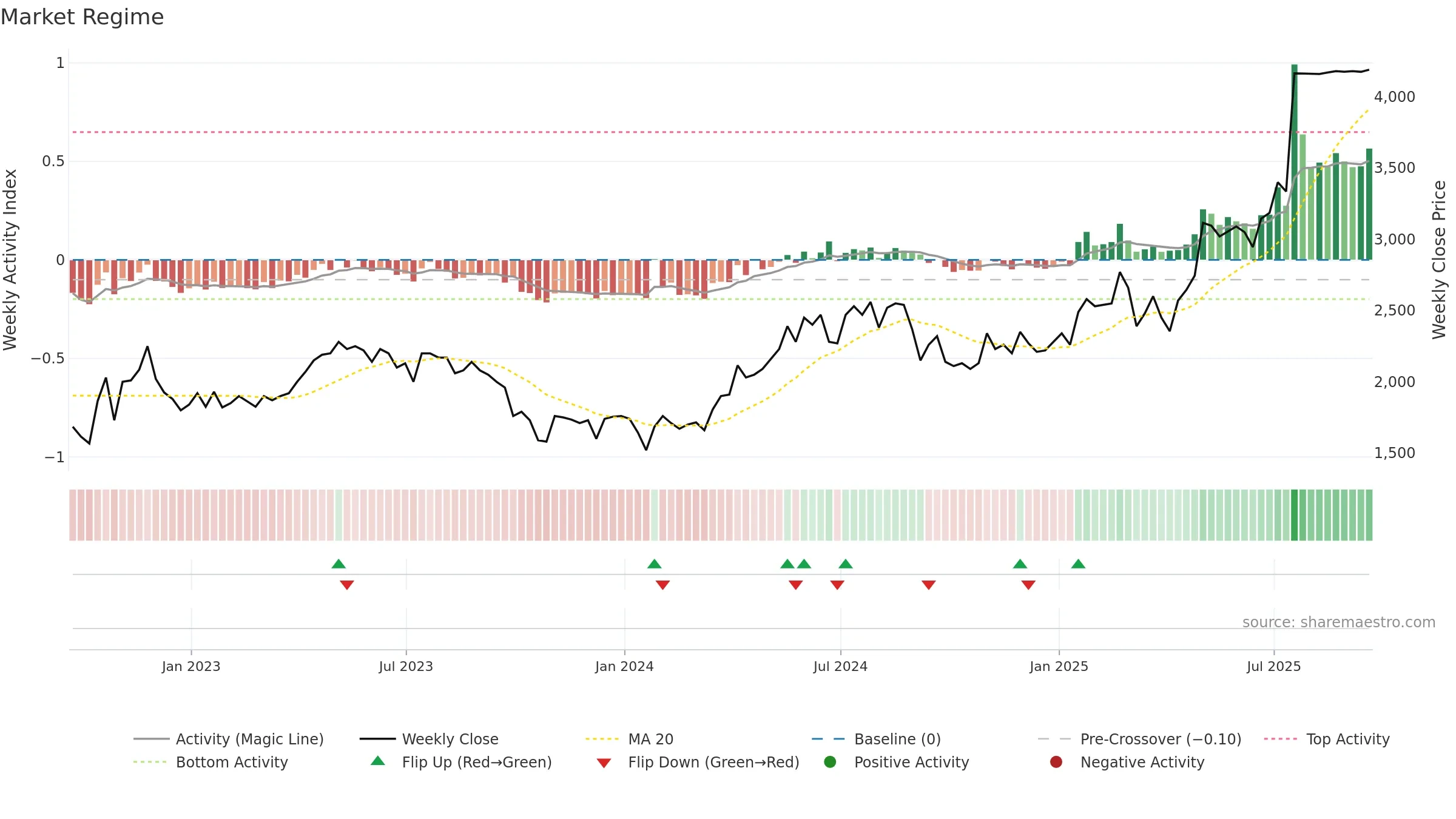Click the green Flip Up triangle in the legend
The image size is (1456, 819).
pyautogui.click(x=378, y=761)
